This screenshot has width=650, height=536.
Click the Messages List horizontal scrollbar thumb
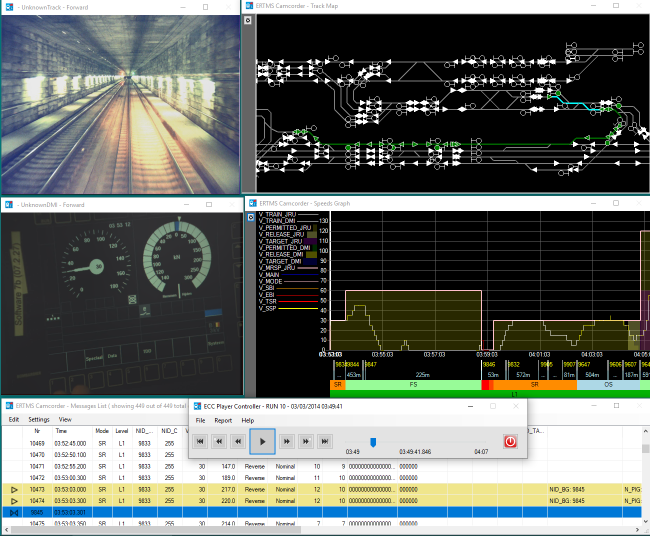155,530
